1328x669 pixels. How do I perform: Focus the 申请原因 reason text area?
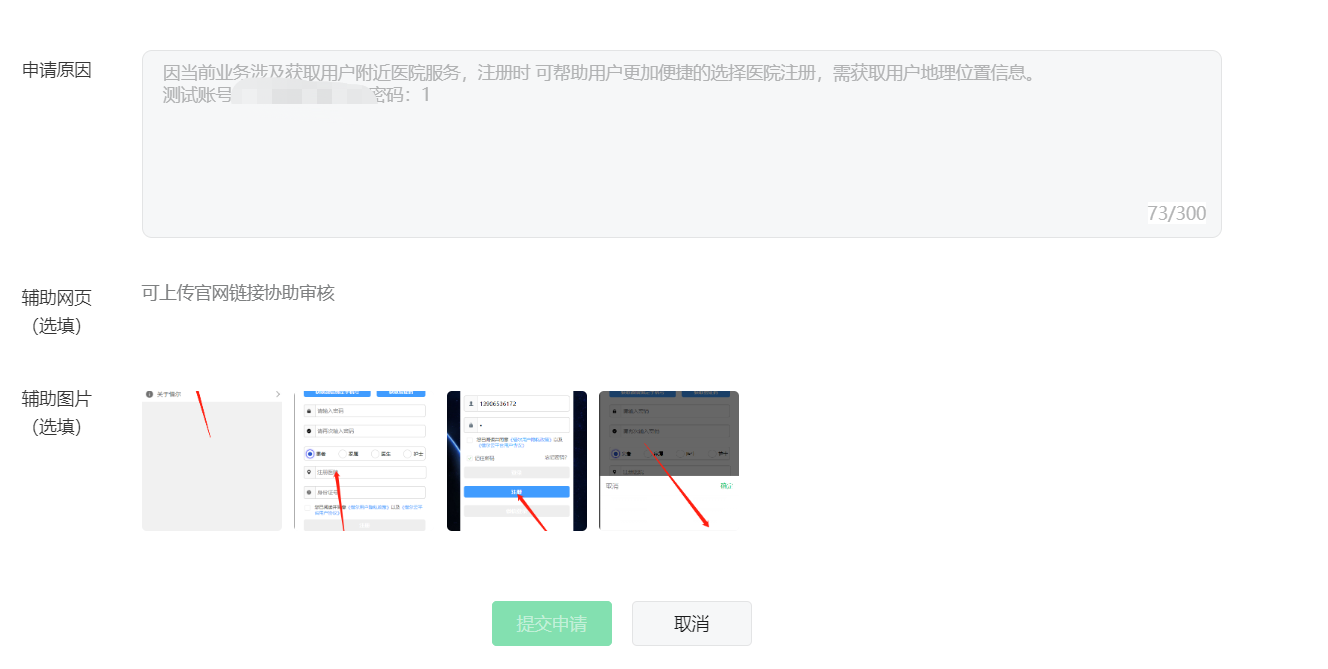681,144
